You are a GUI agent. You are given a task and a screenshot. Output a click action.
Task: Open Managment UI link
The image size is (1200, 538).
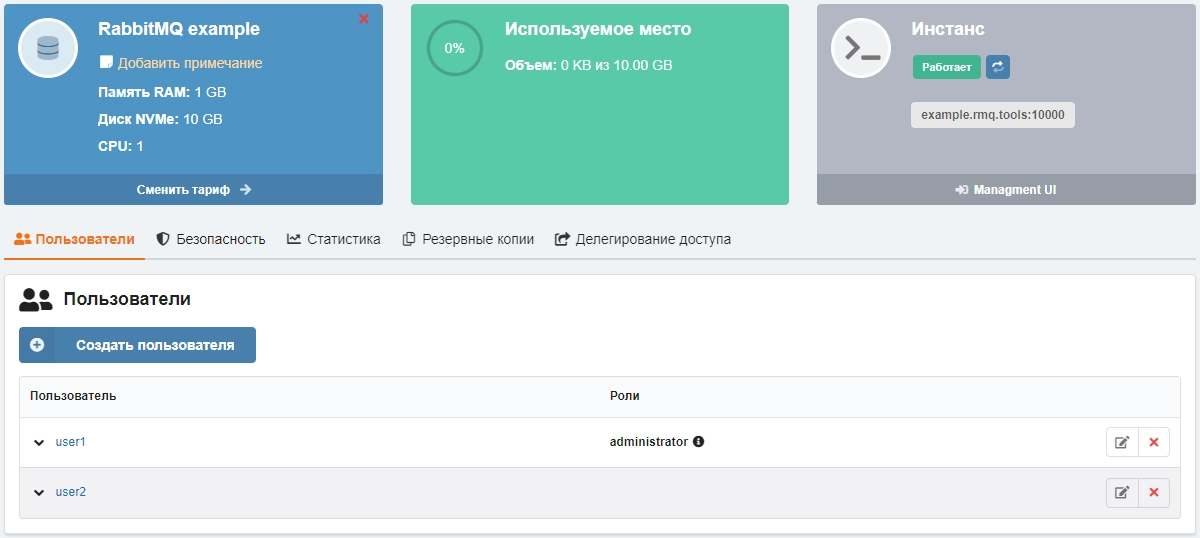pos(1005,189)
